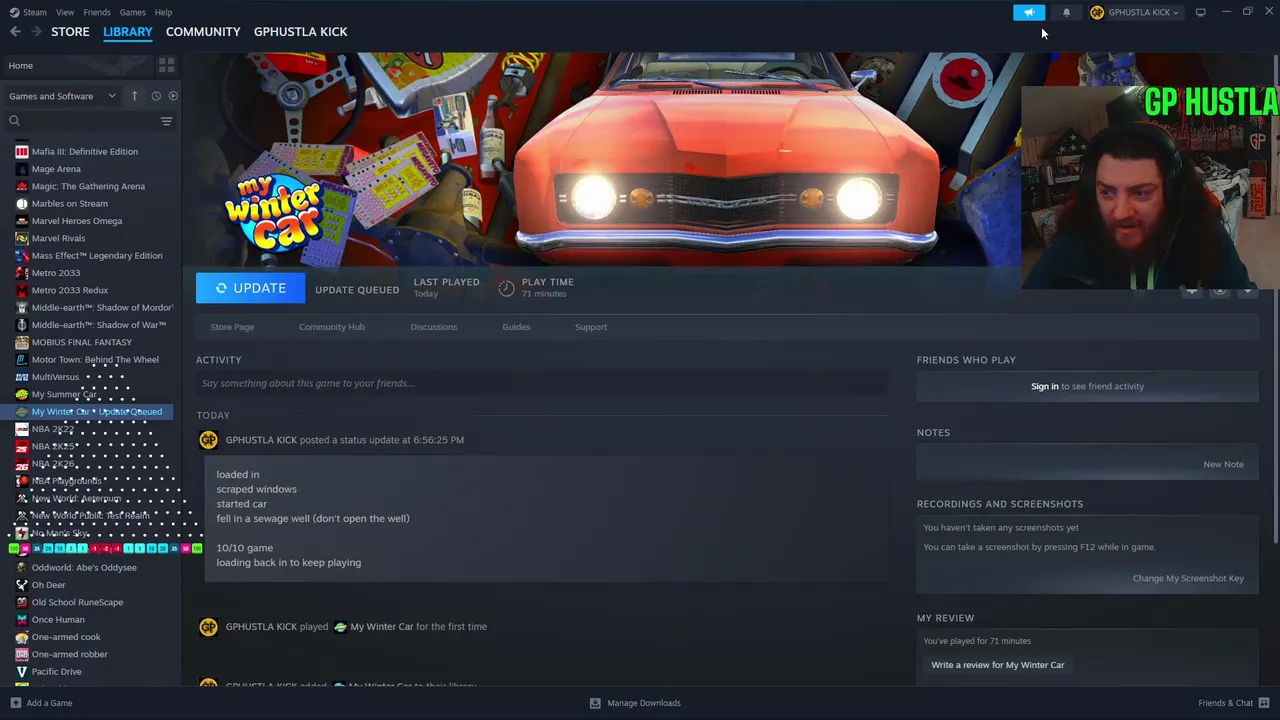This screenshot has width=1280, height=720.
Task: Click the activity status input field
Action: tap(542, 383)
